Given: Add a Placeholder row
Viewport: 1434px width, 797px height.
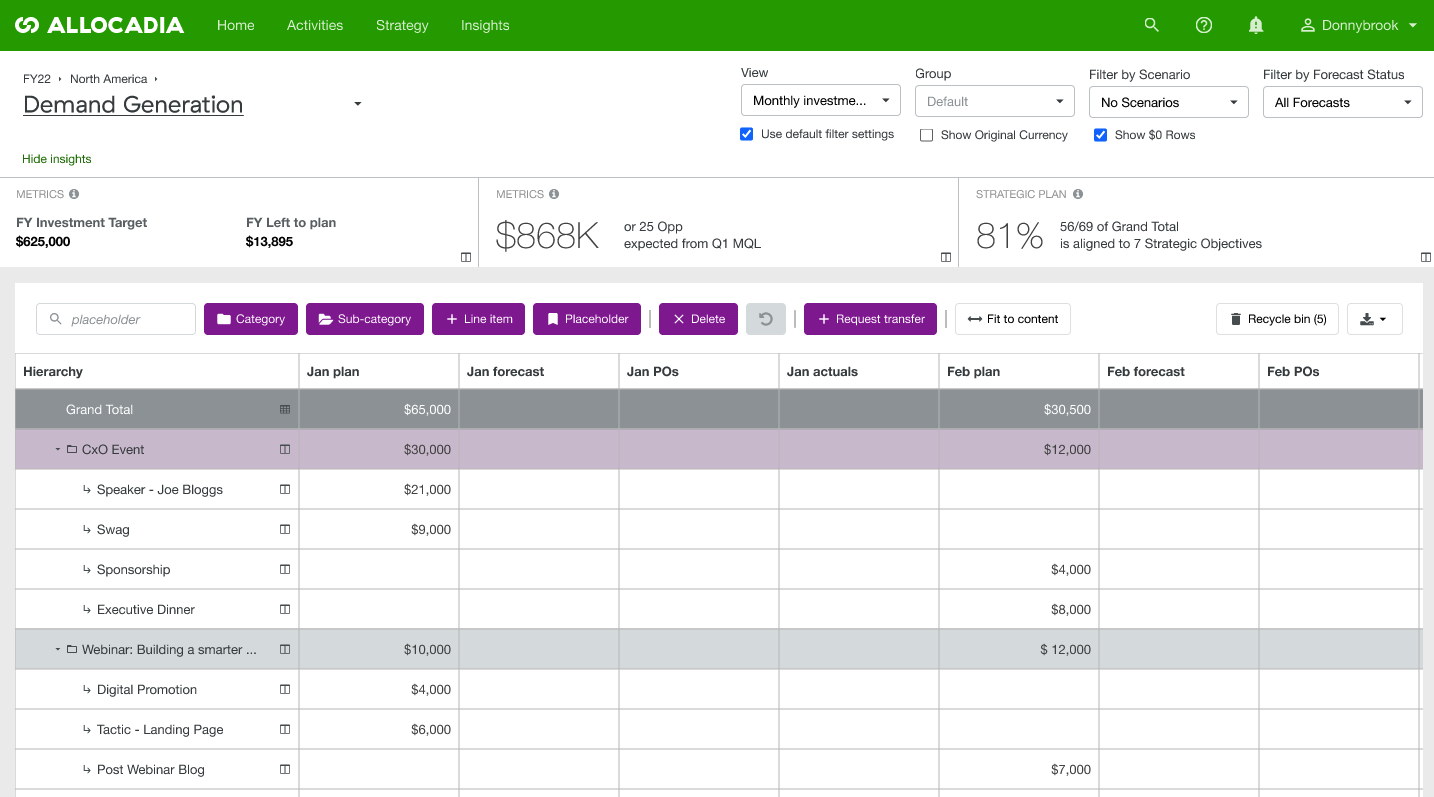Looking at the screenshot, I should tap(587, 319).
